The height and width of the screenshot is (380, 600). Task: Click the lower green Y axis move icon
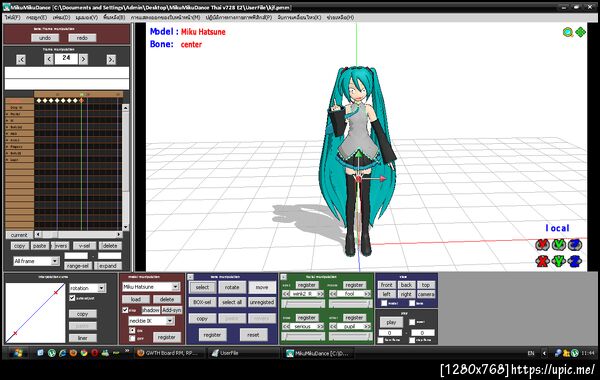559,261
